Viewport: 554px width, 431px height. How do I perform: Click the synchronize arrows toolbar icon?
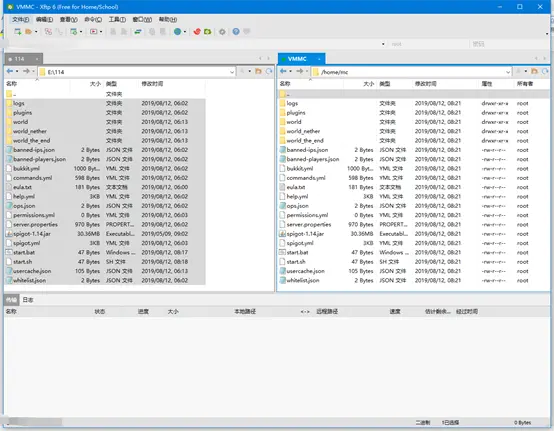click(x=138, y=32)
